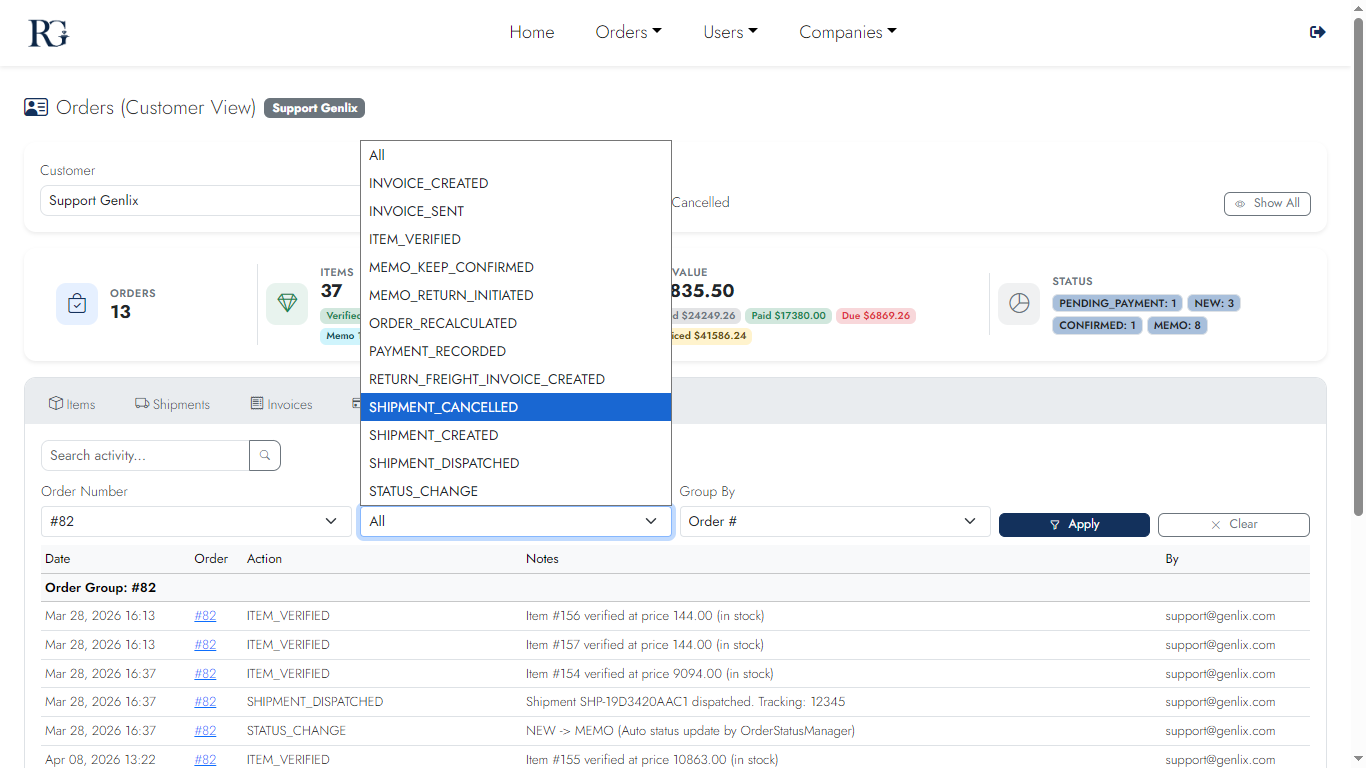Open the Companies navigation menu
This screenshot has height=768, width=1366.
[847, 32]
